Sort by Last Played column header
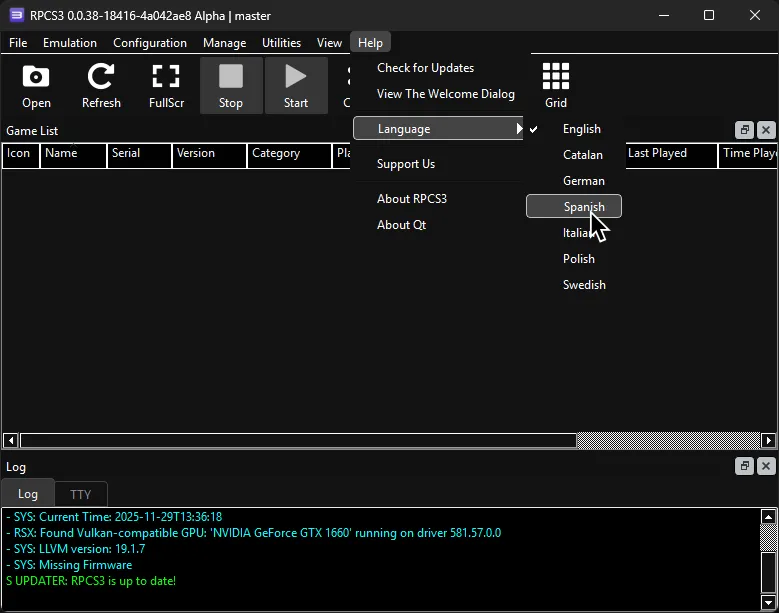 tap(671, 155)
